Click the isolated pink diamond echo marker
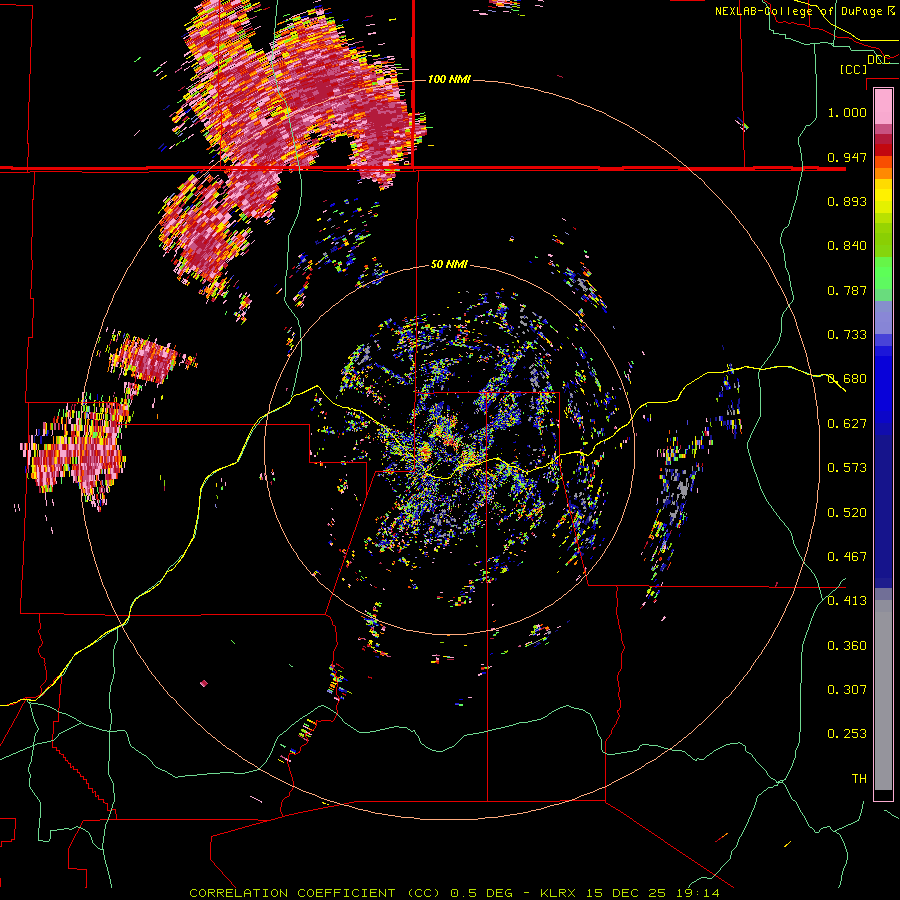The image size is (900, 900). (204, 683)
